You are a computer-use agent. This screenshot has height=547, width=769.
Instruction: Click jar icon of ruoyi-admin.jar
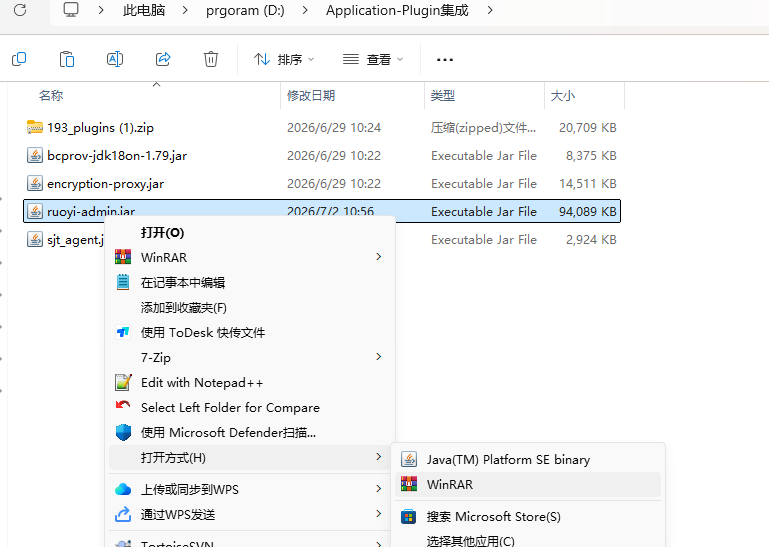tap(34, 211)
